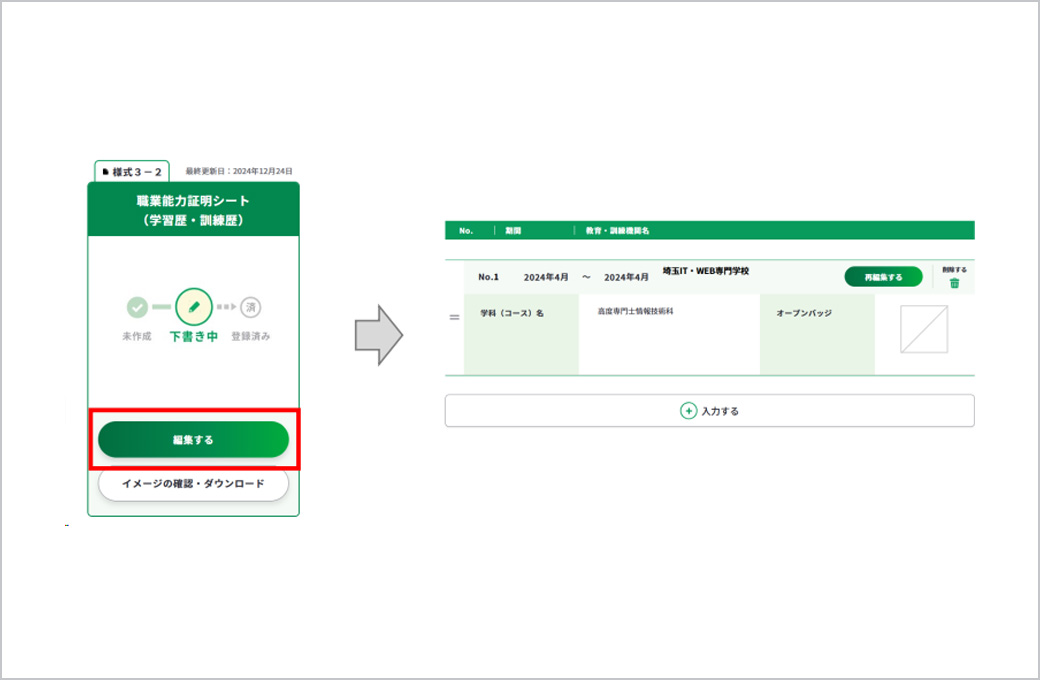This screenshot has height=680, width=1040.
Task: Click the checkmark 未作成 step icon
Action: pos(137,307)
